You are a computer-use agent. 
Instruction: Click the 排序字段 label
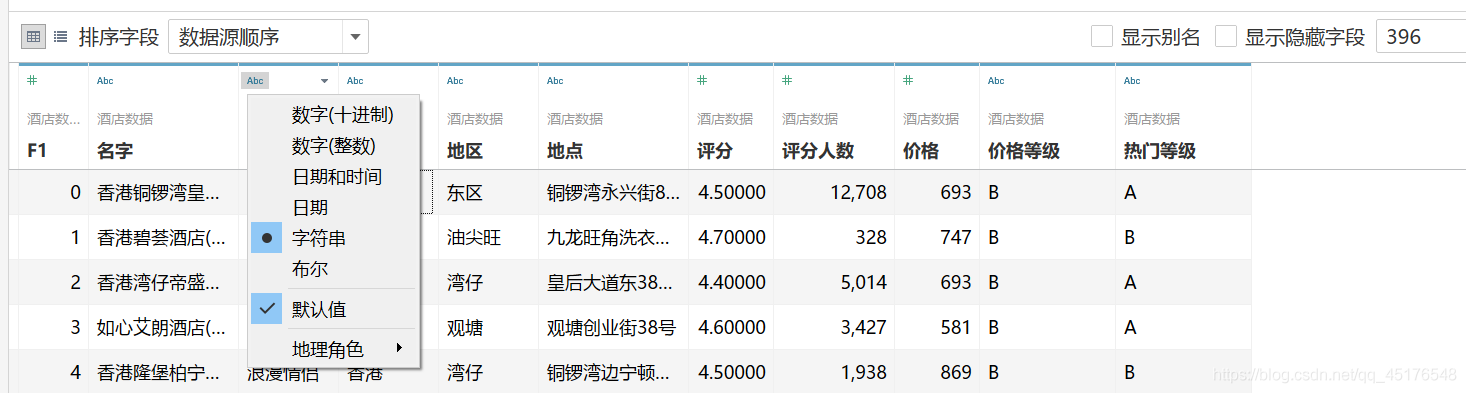click(119, 38)
